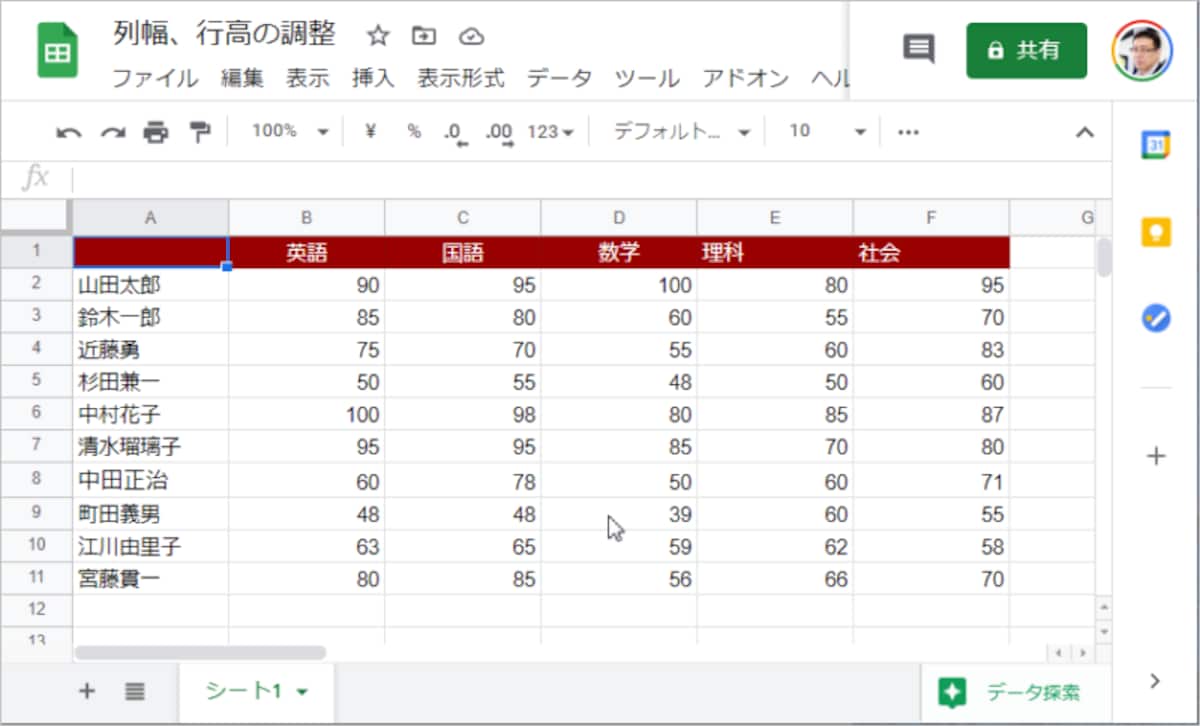
Task: Open Google Tasks in side panel
Action: pos(1156,318)
